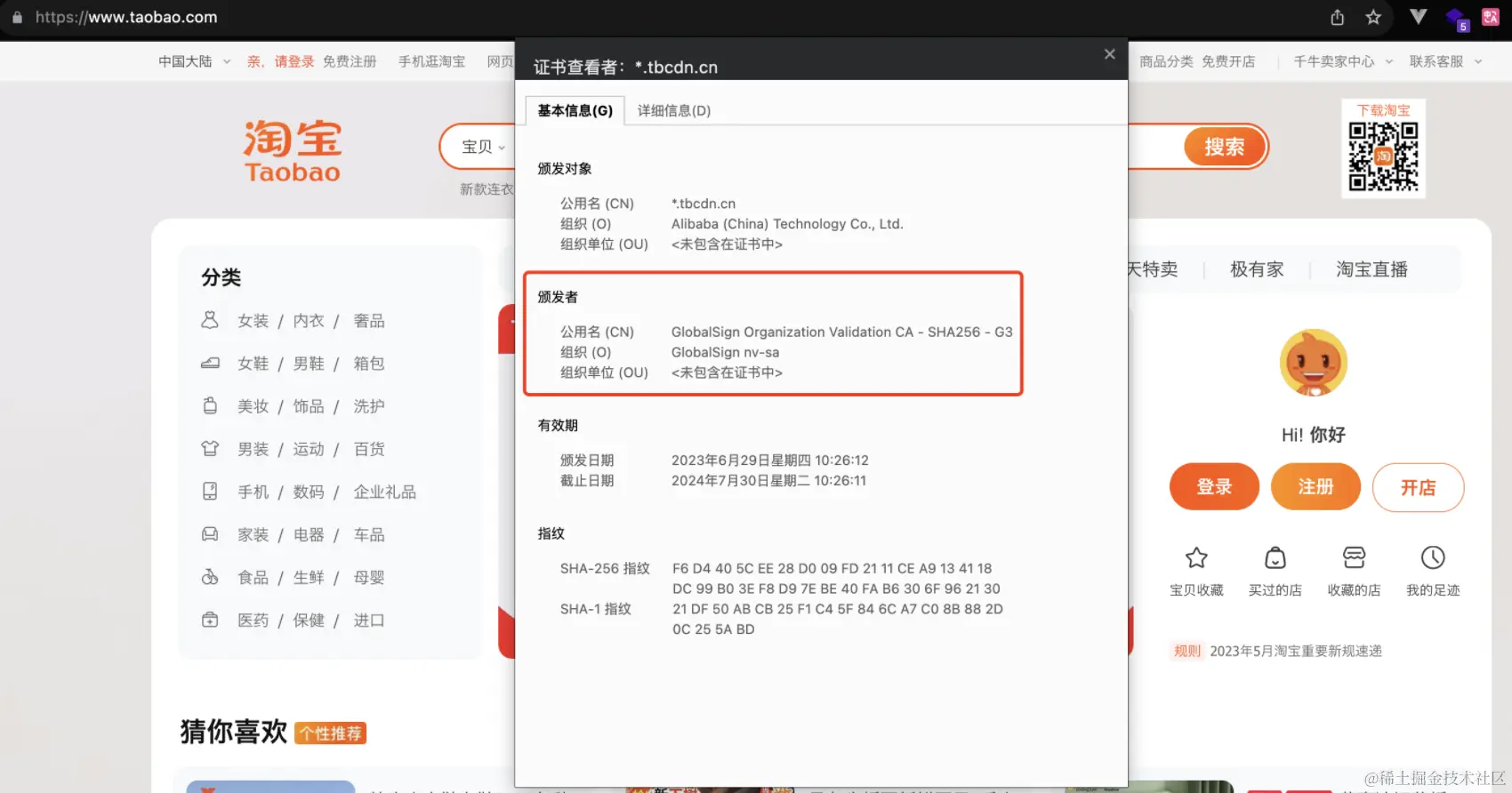Open the 家装 sofa category icon

click(x=210, y=534)
